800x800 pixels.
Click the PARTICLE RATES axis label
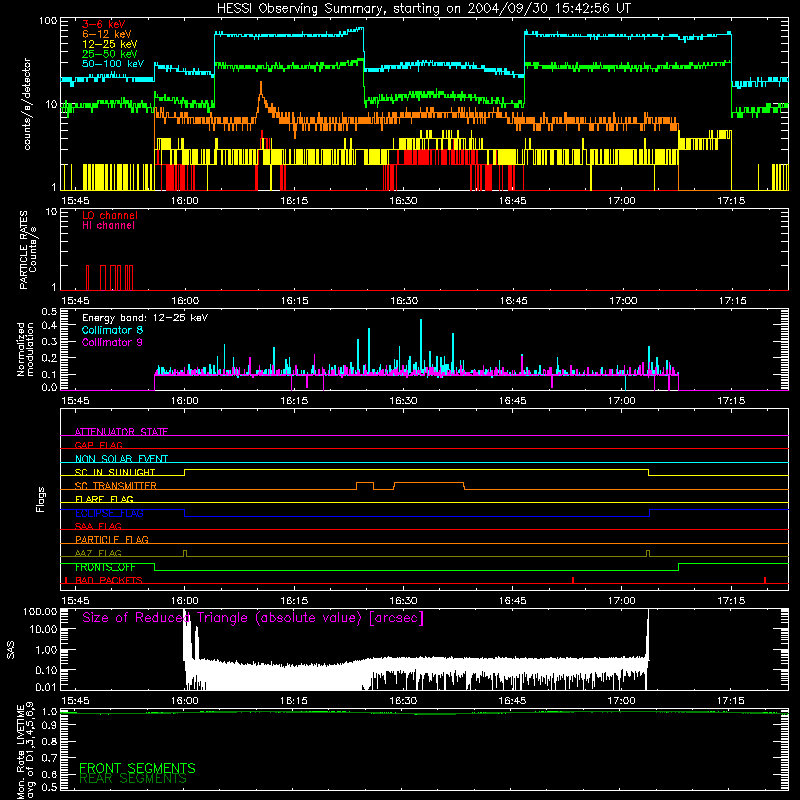tap(23, 250)
